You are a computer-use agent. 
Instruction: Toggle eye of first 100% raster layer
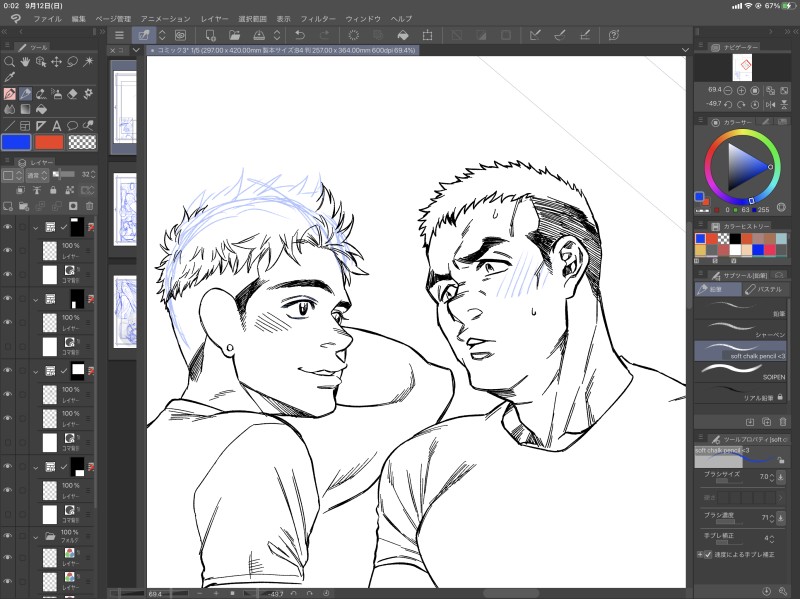click(8, 251)
